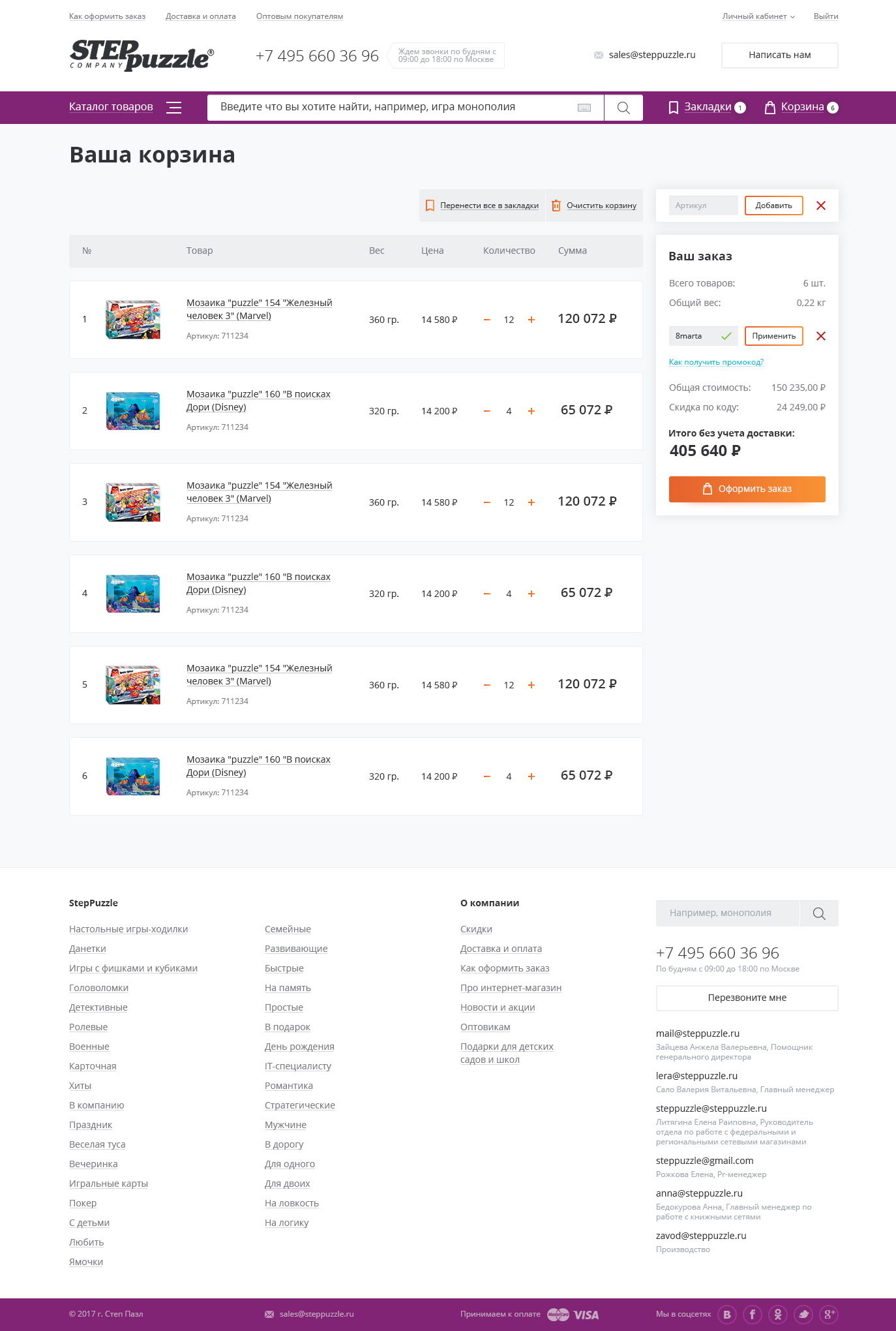Click the StepPuzzle company logo
The height and width of the screenshot is (1331, 896).
[x=142, y=55]
